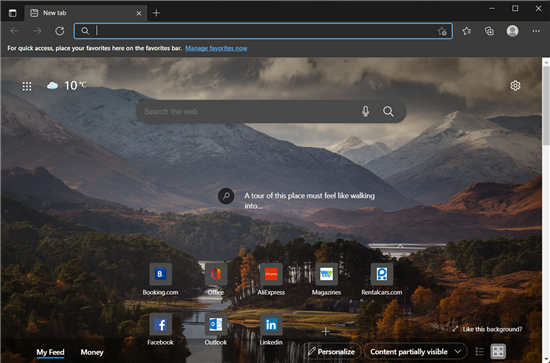
Task: Add a new quick link site
Action: 326,331
